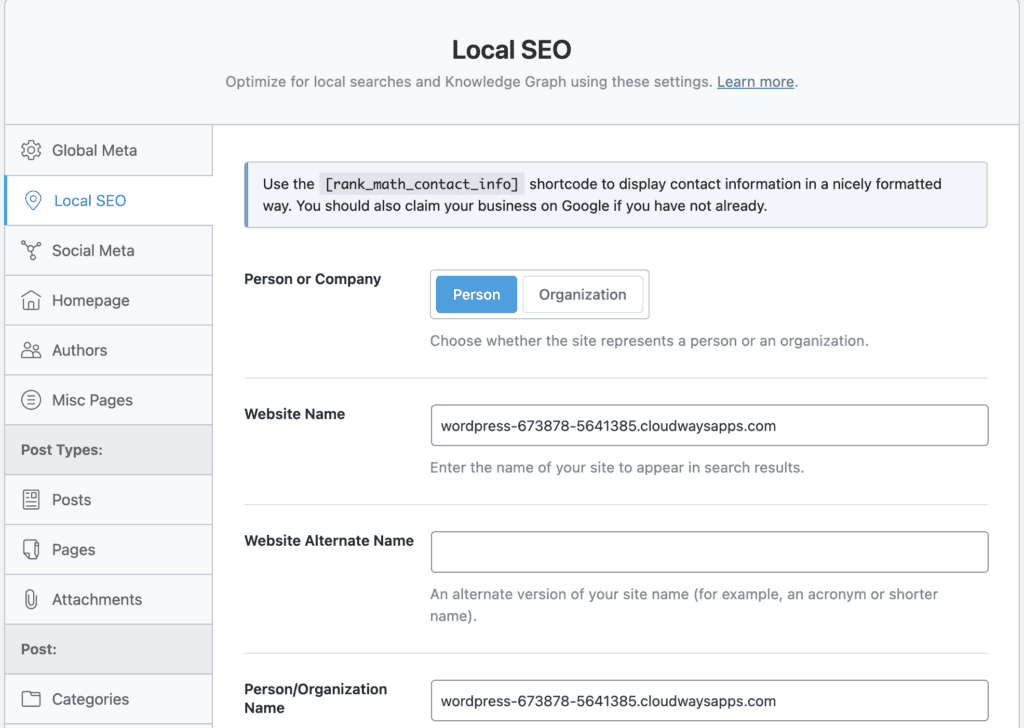Click the Post Types: section header
The width and height of the screenshot is (1024, 728).
pos(61,450)
